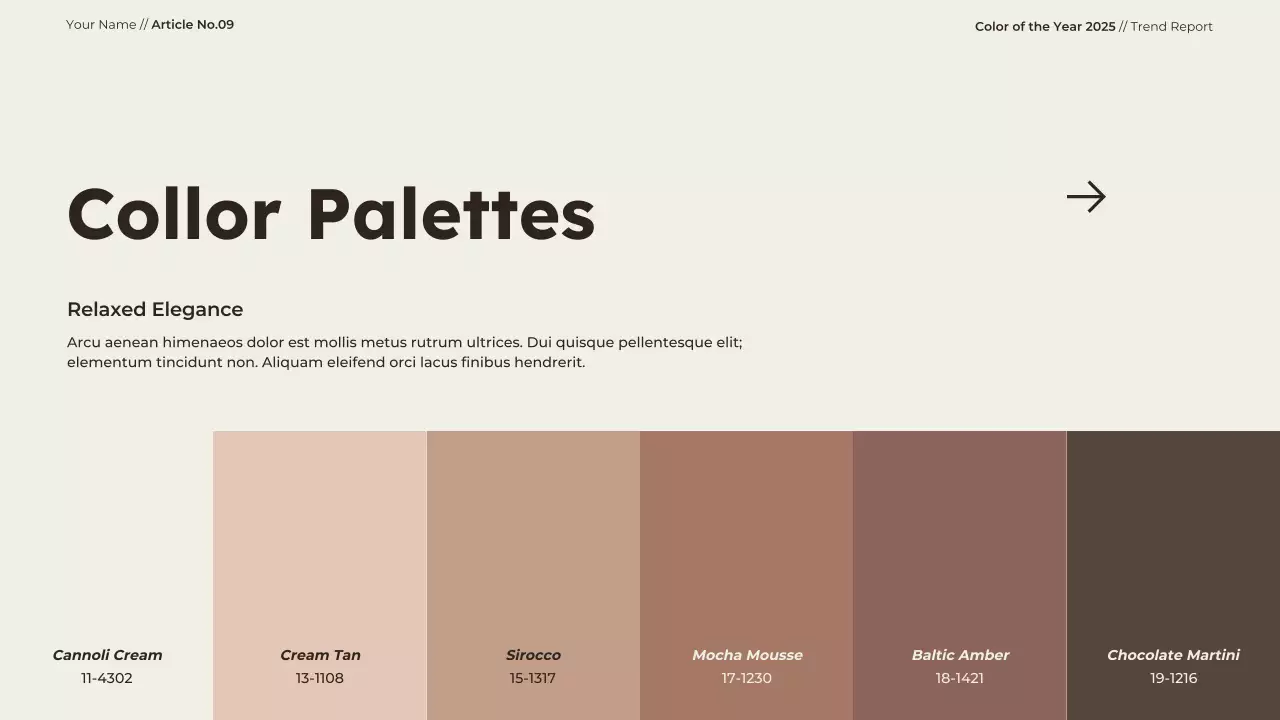This screenshot has height=720, width=1280.
Task: Click Color of the Year 2025 text
Action: 1045,27
